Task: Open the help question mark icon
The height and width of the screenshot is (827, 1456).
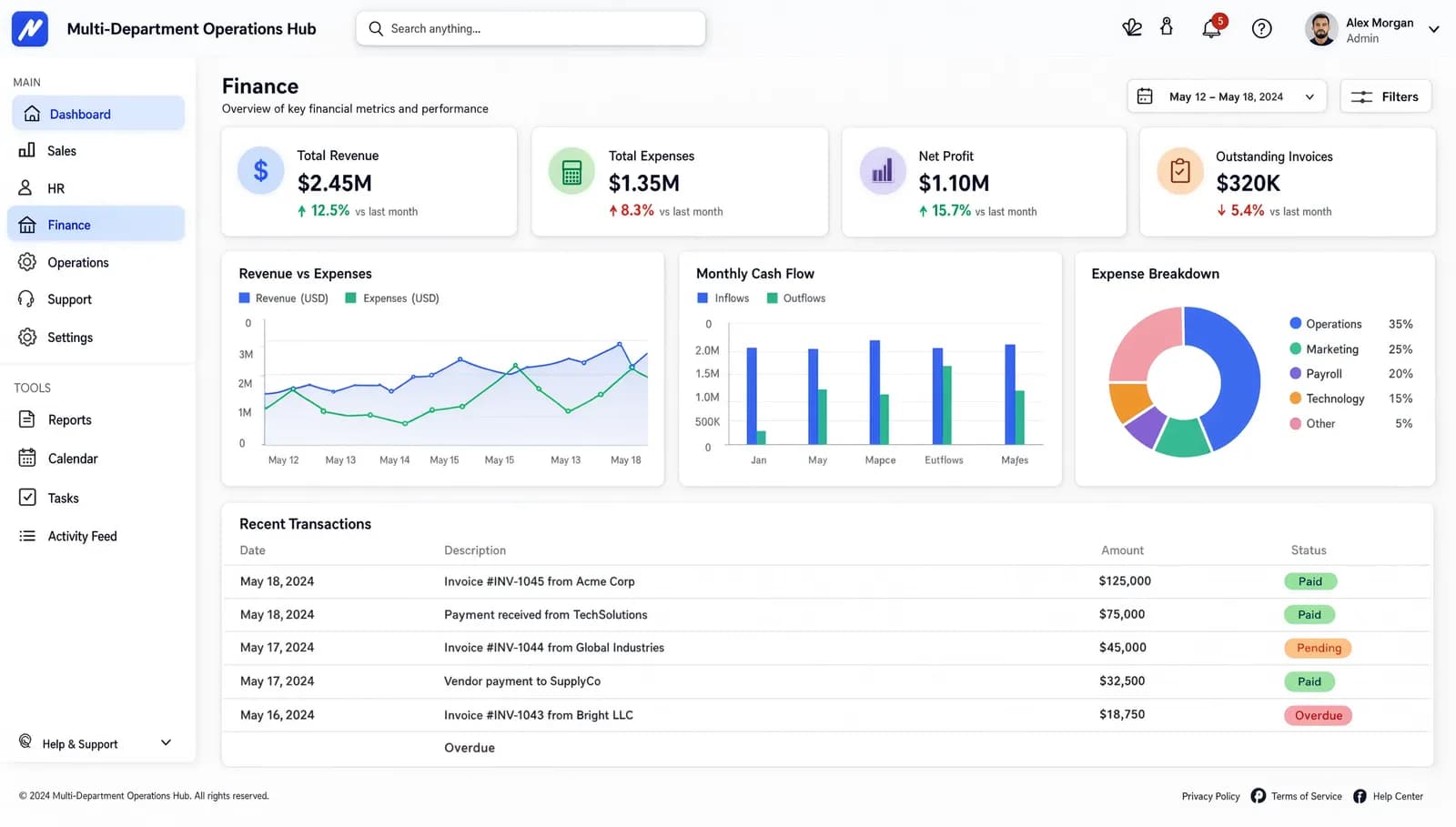Action: coord(1261,28)
